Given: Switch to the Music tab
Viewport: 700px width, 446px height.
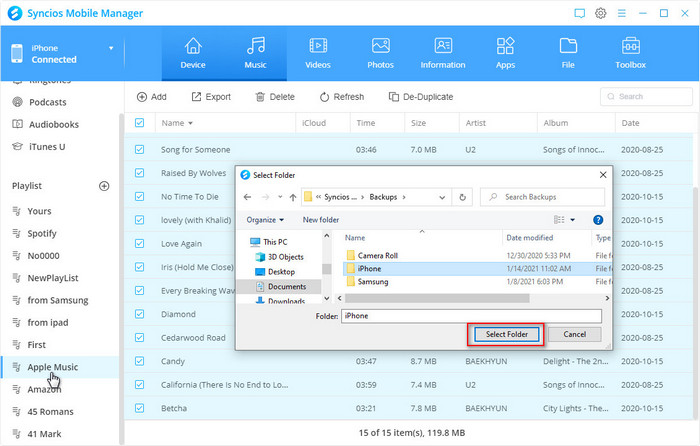Looking at the screenshot, I should [255, 53].
